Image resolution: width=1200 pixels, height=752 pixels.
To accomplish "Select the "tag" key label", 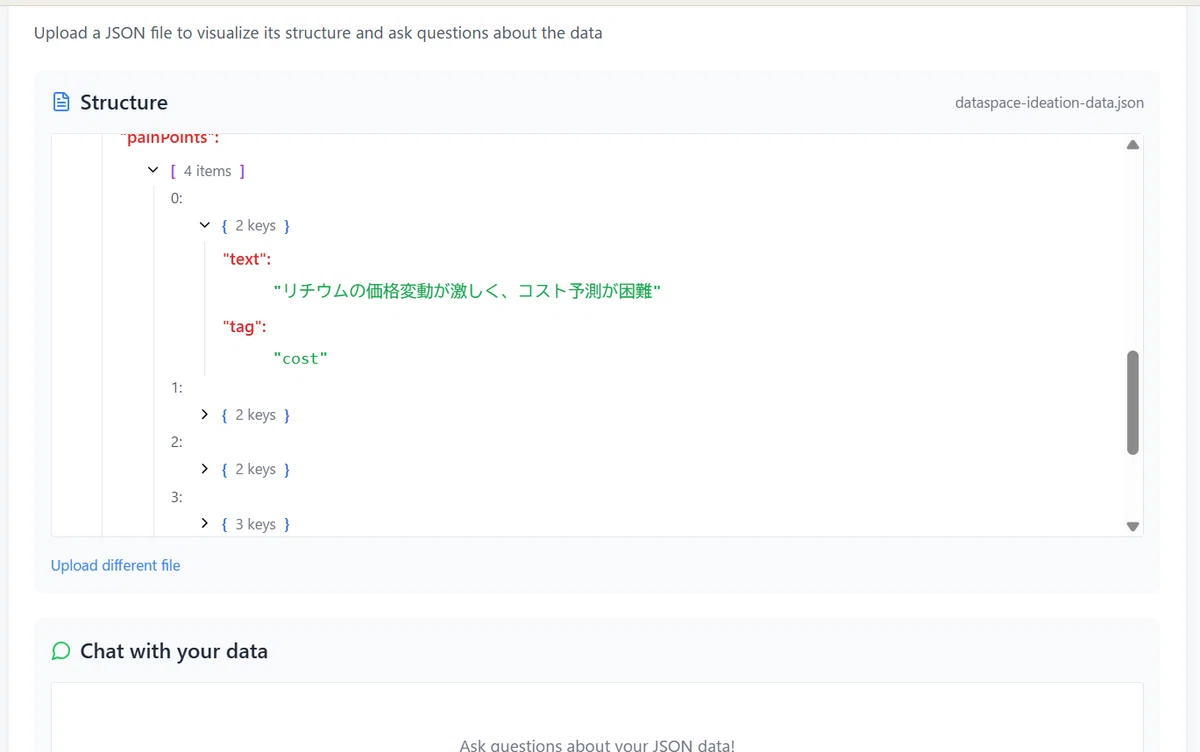I will tap(244, 326).
